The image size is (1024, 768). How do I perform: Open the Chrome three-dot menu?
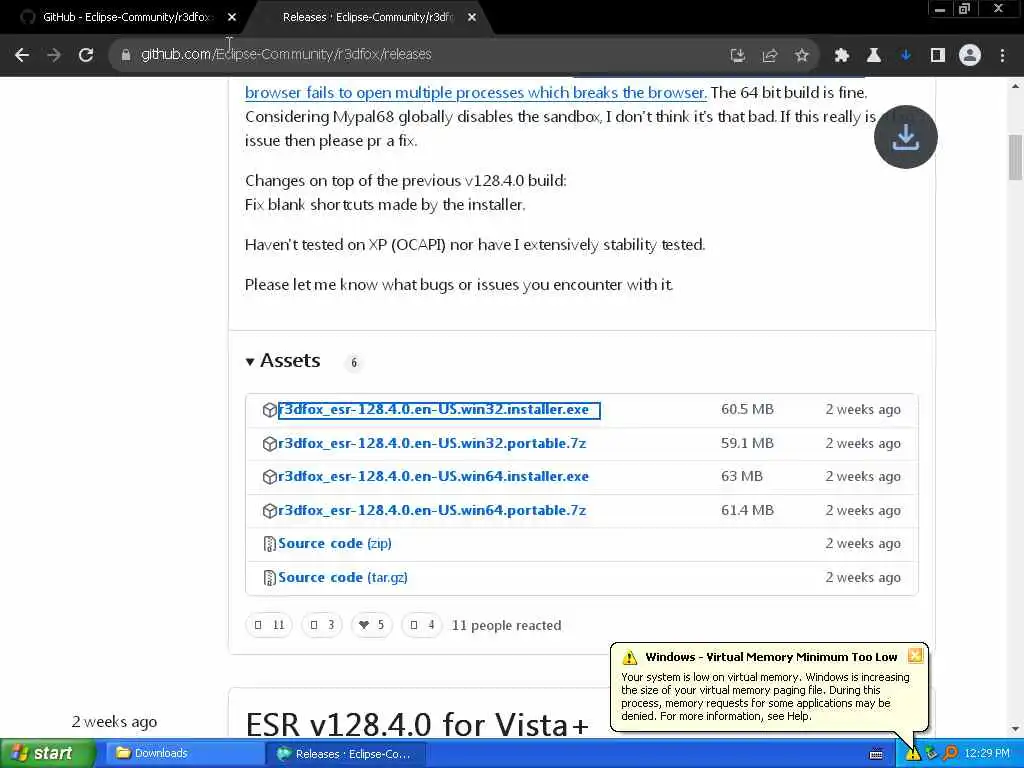[x=1002, y=56]
